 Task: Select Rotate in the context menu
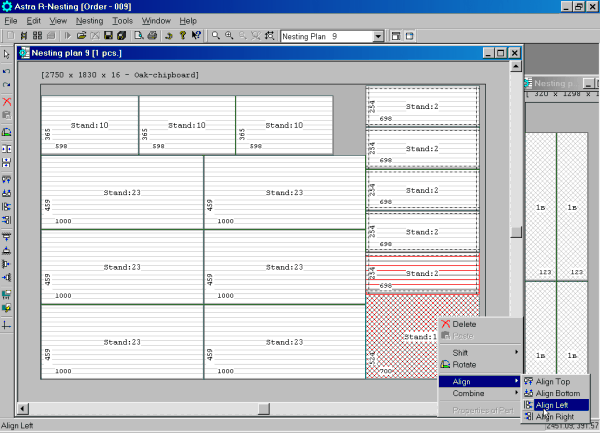[464, 364]
